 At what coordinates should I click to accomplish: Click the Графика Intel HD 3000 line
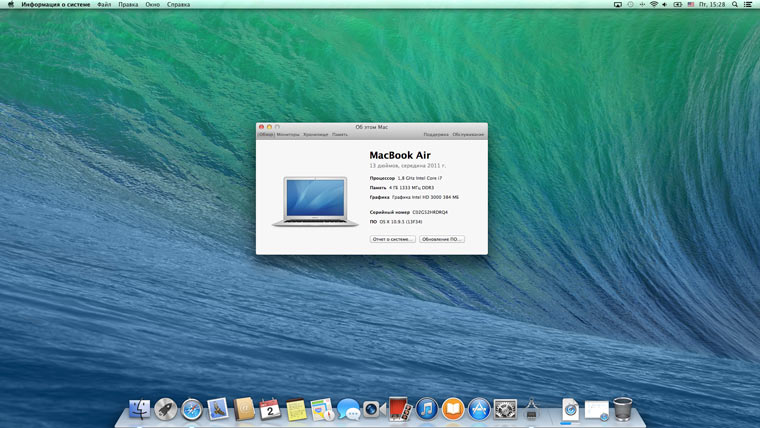(414, 197)
